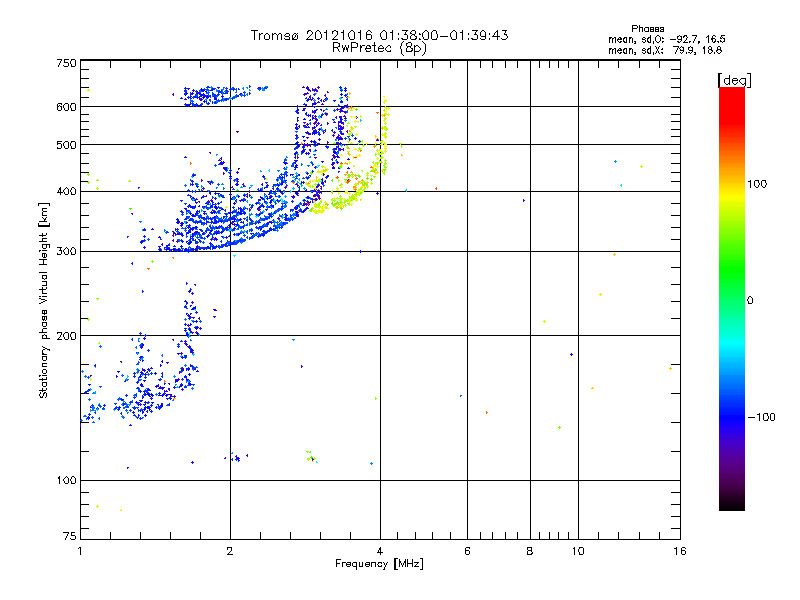800x600 pixels.
Task: Click the yellow X-mode trace near 4 MHz
Action: pyautogui.click(x=384, y=135)
